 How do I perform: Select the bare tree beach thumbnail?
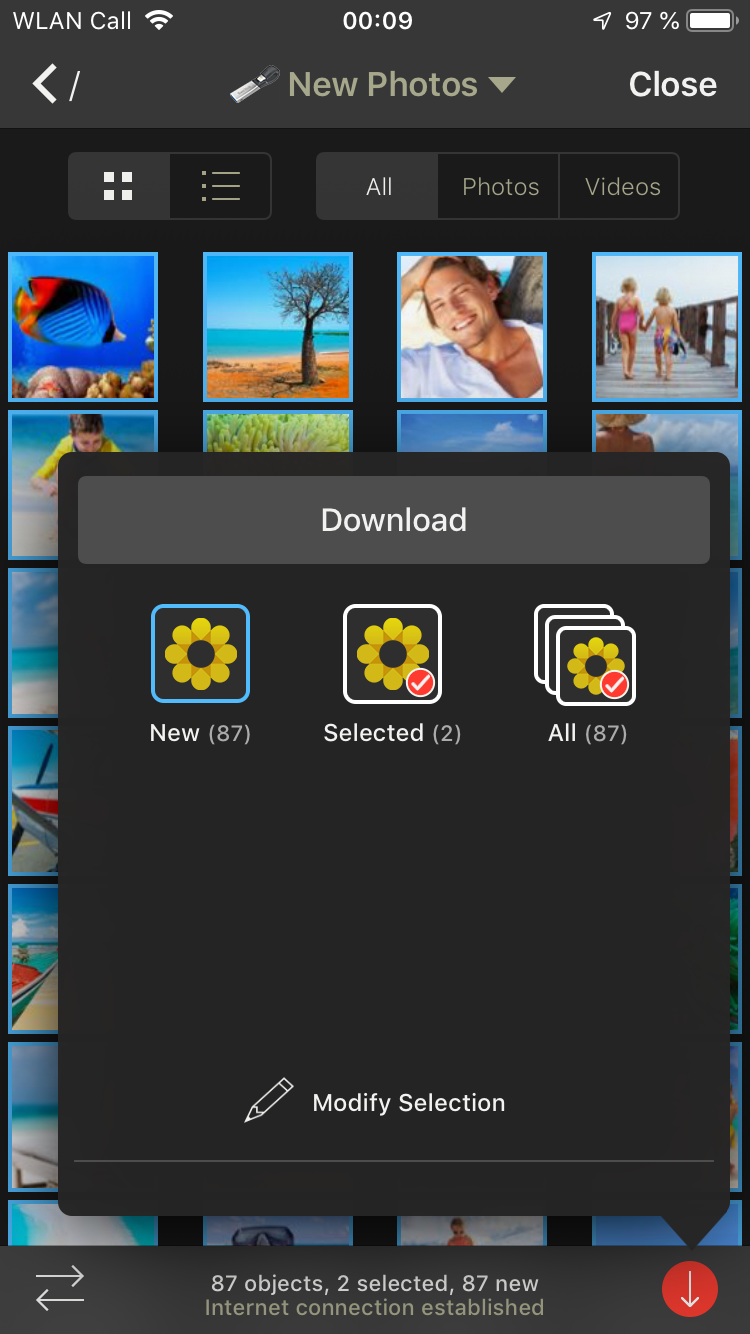click(278, 327)
